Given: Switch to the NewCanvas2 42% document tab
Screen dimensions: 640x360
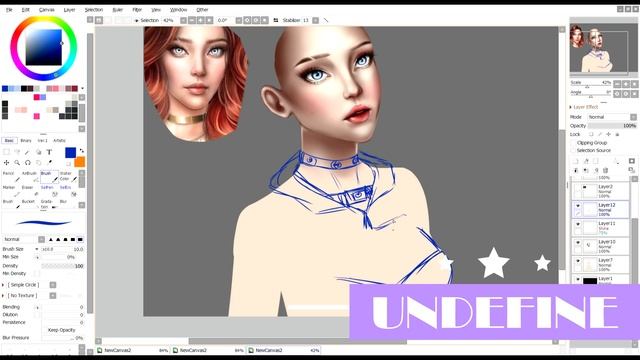Looking at the screenshot, I should 284,350.
